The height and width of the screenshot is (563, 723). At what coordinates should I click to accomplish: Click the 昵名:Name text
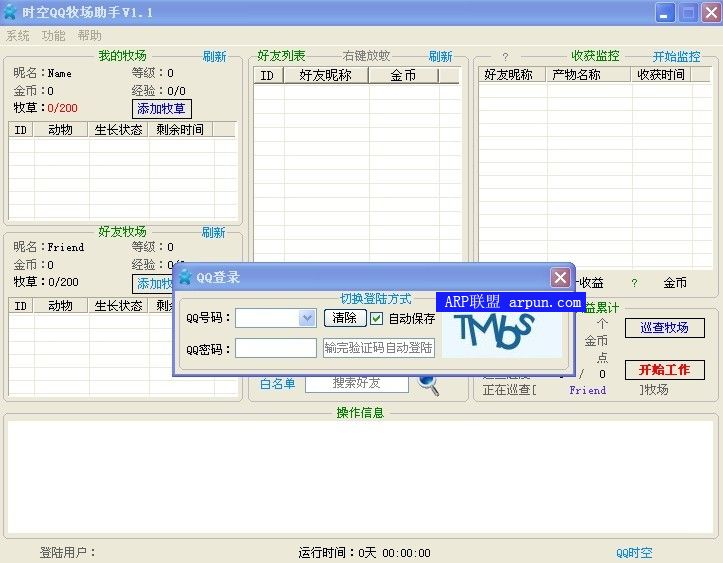pos(42,73)
